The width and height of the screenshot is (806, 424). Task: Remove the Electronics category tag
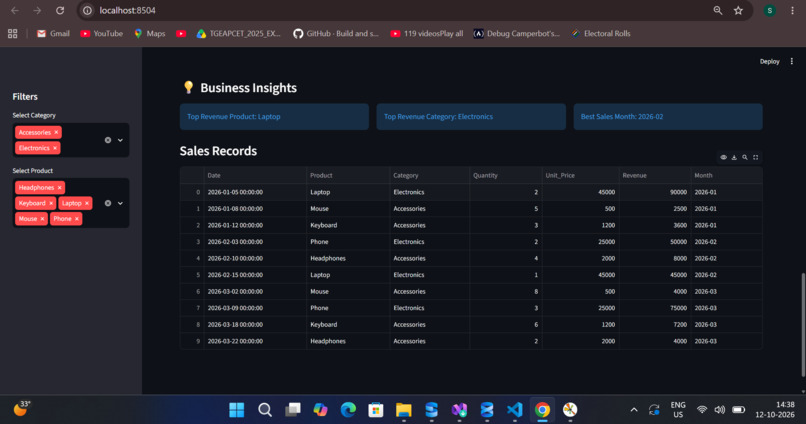pos(55,148)
